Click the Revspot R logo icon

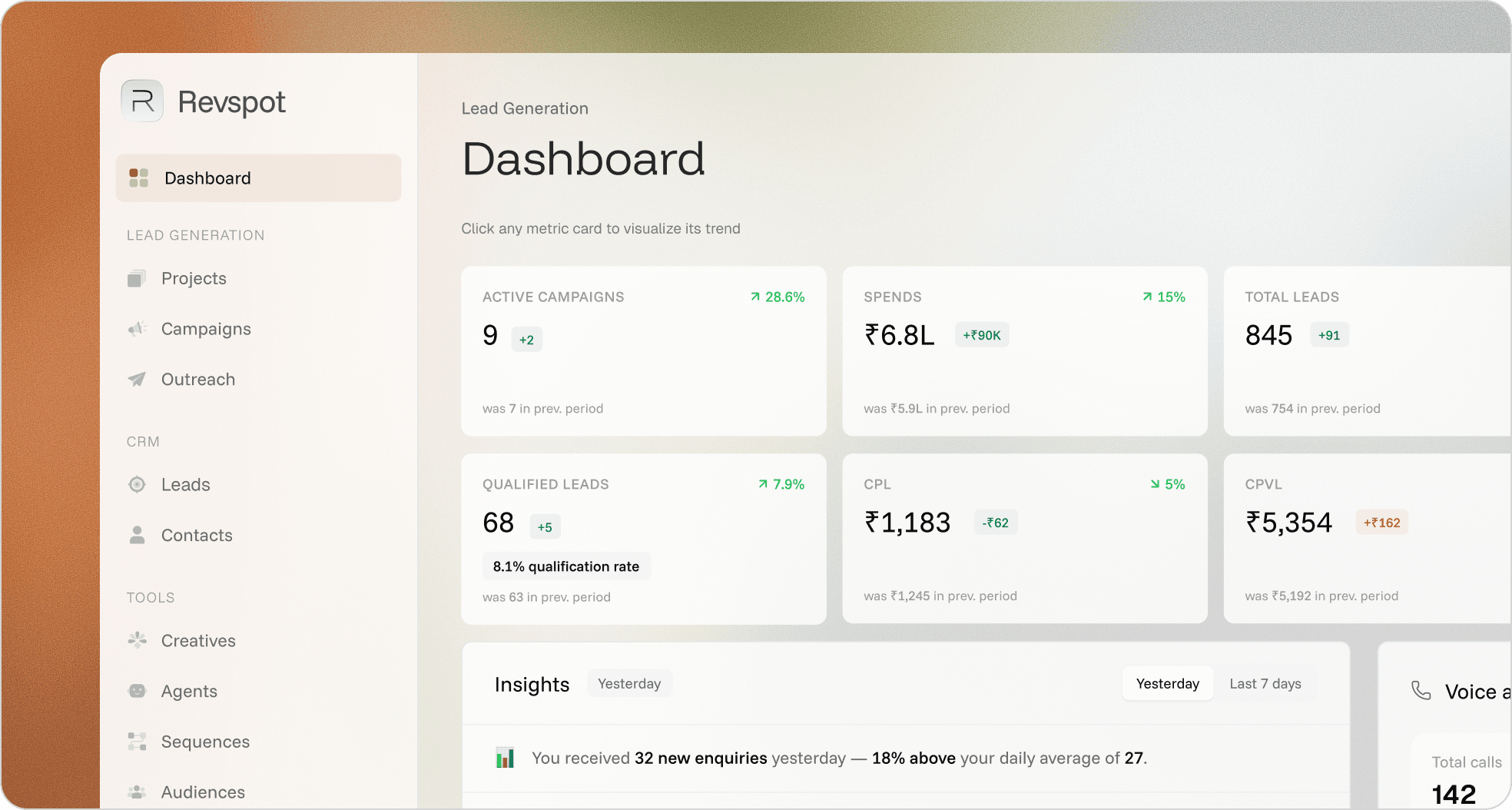pos(142,101)
